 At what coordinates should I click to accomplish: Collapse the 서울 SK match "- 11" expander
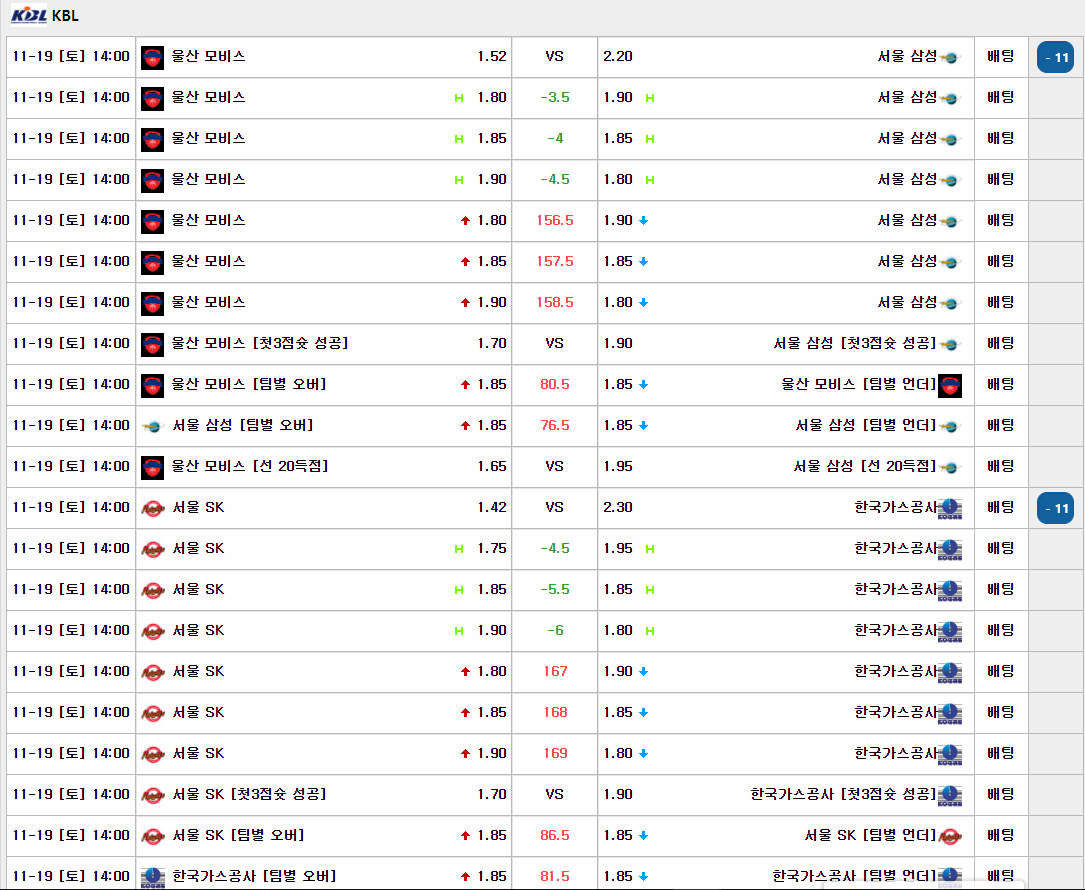1055,509
